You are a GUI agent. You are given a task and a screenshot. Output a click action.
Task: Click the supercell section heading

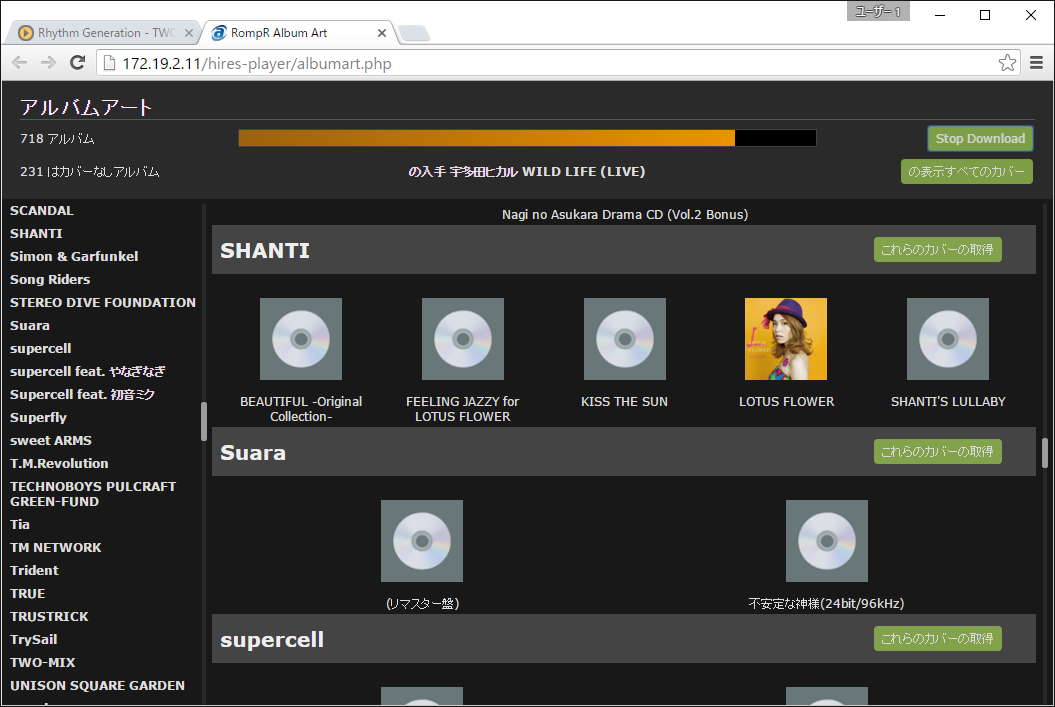click(x=272, y=640)
